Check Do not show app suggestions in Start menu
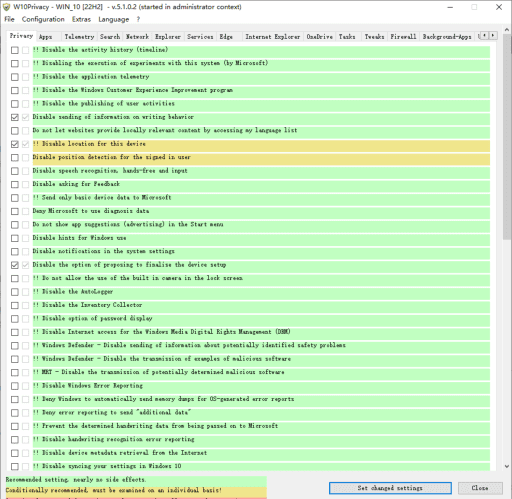 point(14,225)
